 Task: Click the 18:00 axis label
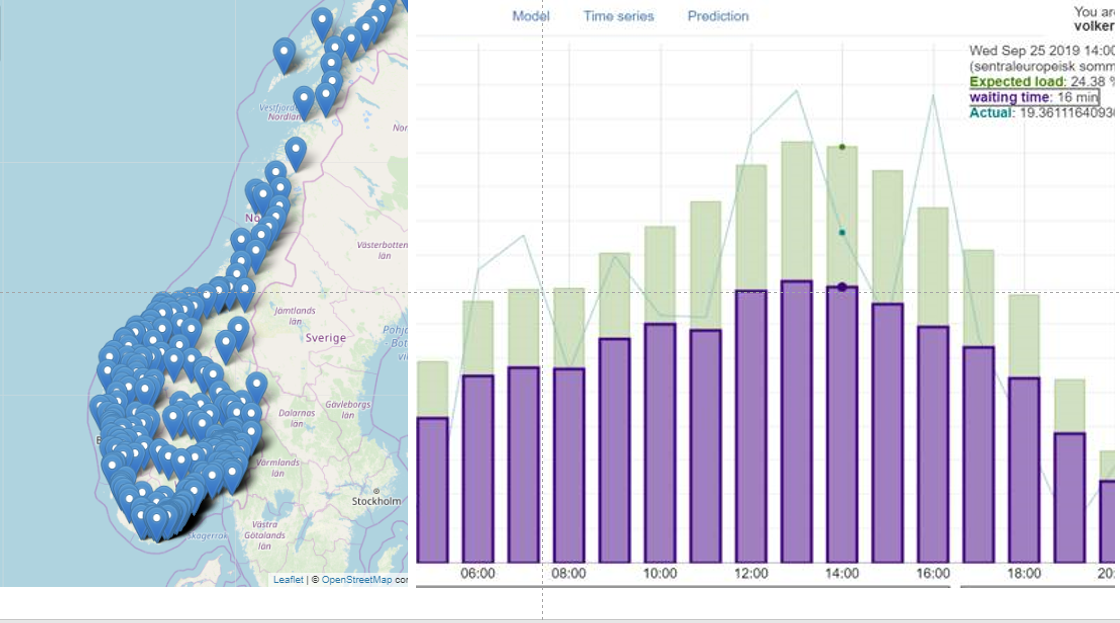1024,573
